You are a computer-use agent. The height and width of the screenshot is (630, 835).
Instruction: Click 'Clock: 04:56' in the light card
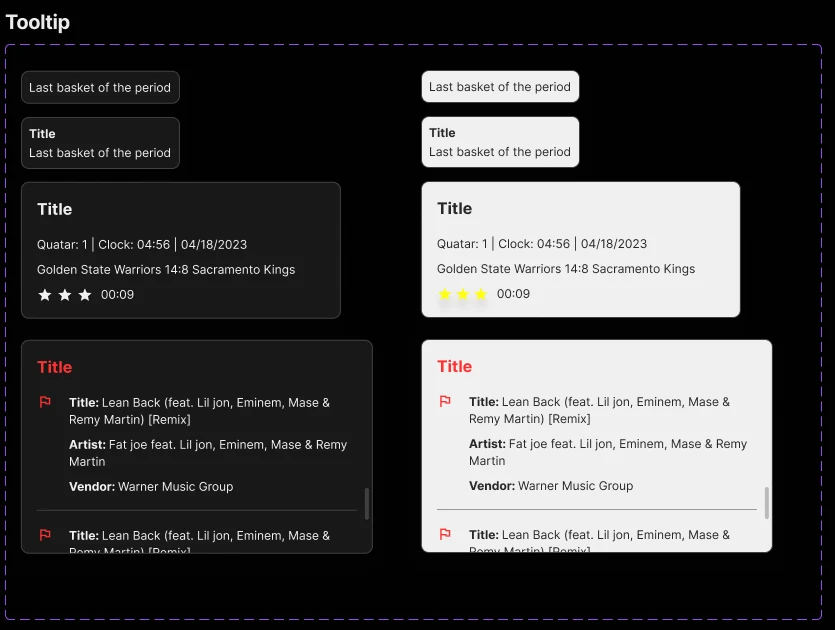click(x=534, y=243)
